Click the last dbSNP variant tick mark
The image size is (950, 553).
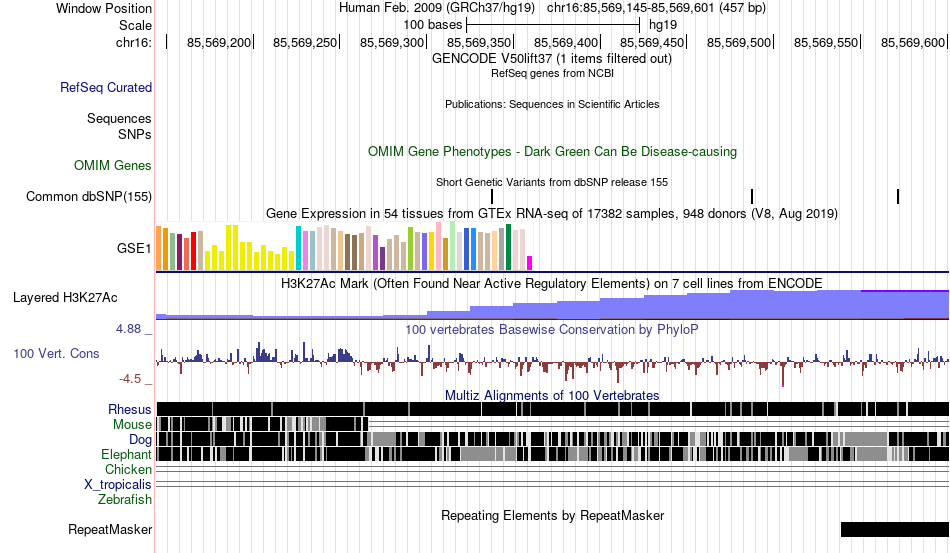[x=898, y=196]
